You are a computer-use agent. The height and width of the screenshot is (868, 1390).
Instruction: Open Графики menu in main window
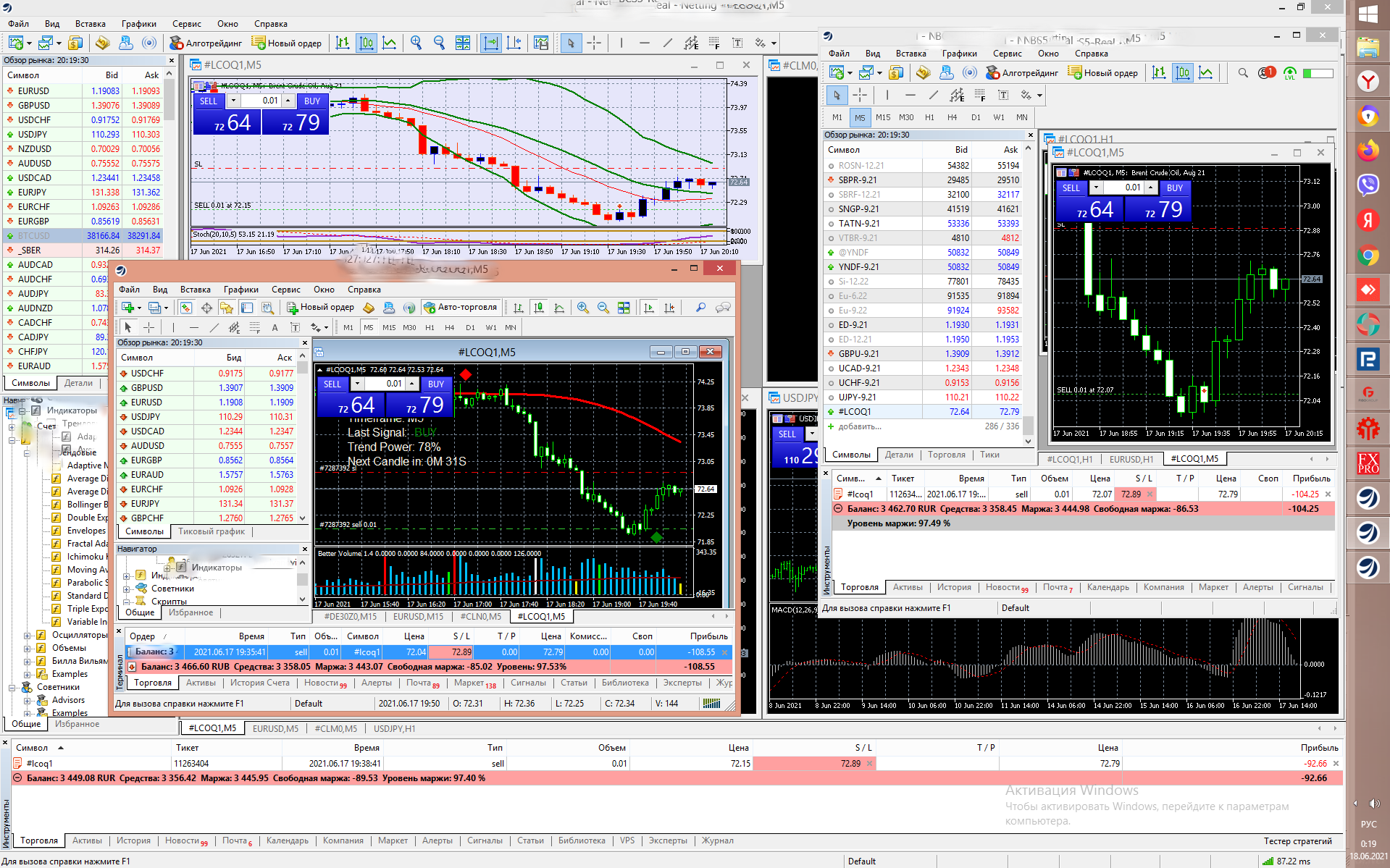tap(139, 24)
